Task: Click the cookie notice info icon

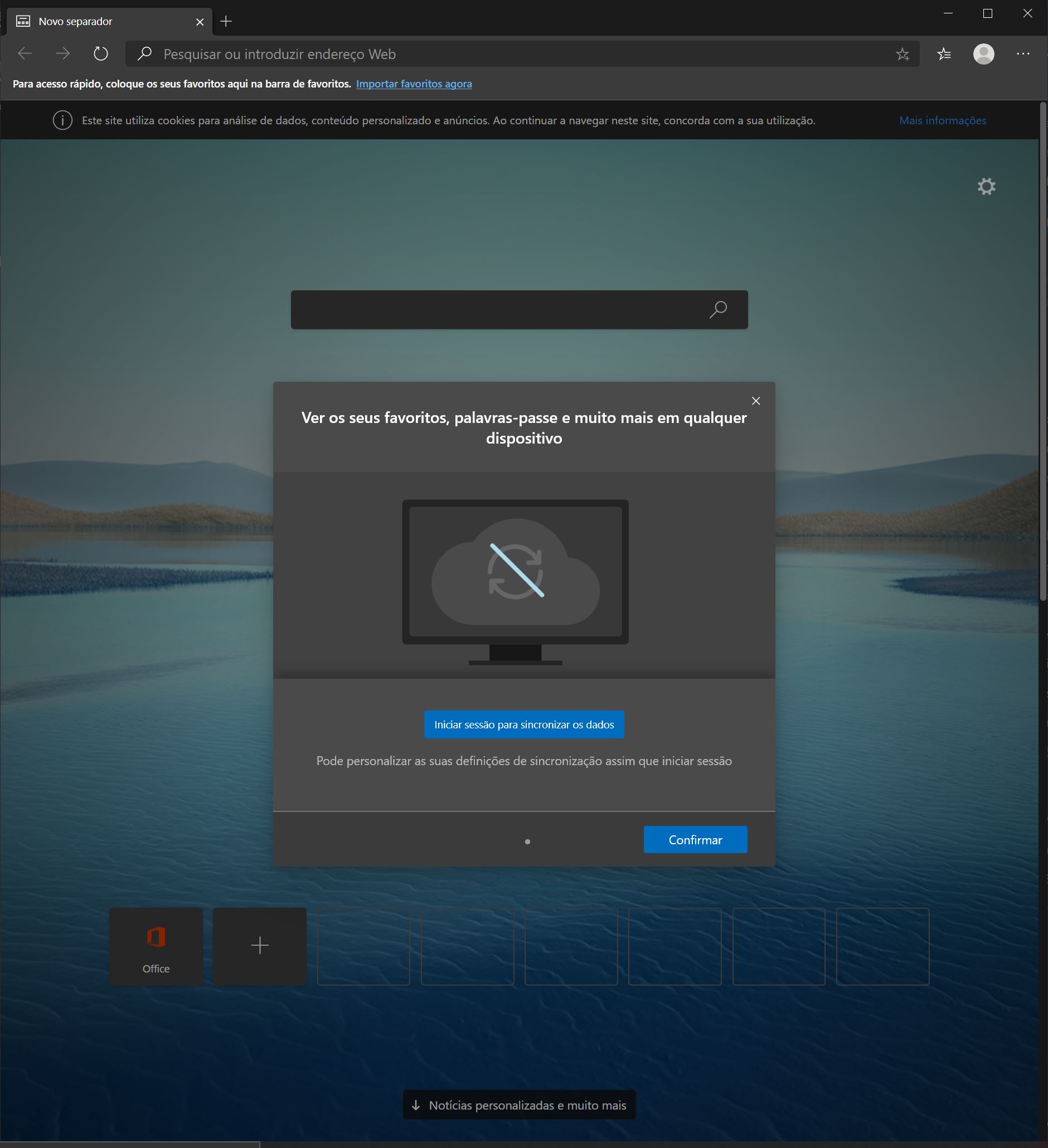Action: tap(62, 120)
